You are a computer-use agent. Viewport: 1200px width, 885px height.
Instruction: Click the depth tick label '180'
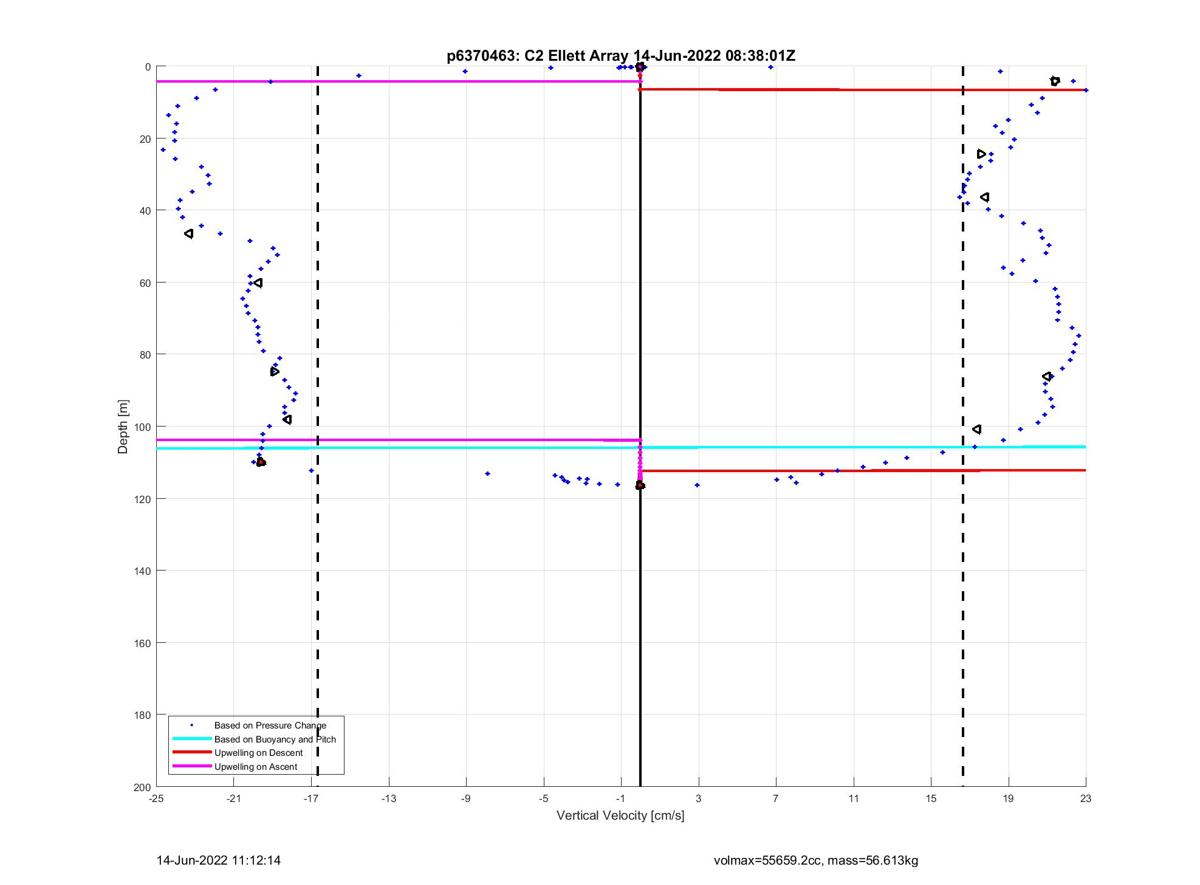[142, 715]
